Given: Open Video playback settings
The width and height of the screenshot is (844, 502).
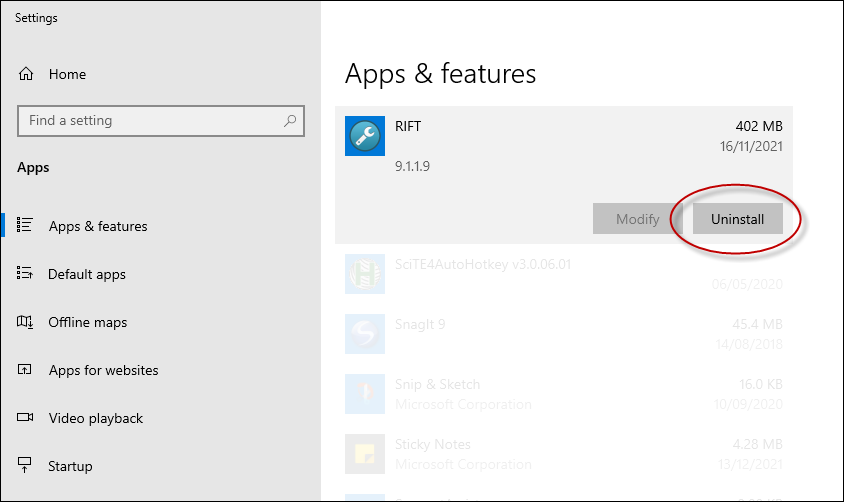Looking at the screenshot, I should point(96,419).
